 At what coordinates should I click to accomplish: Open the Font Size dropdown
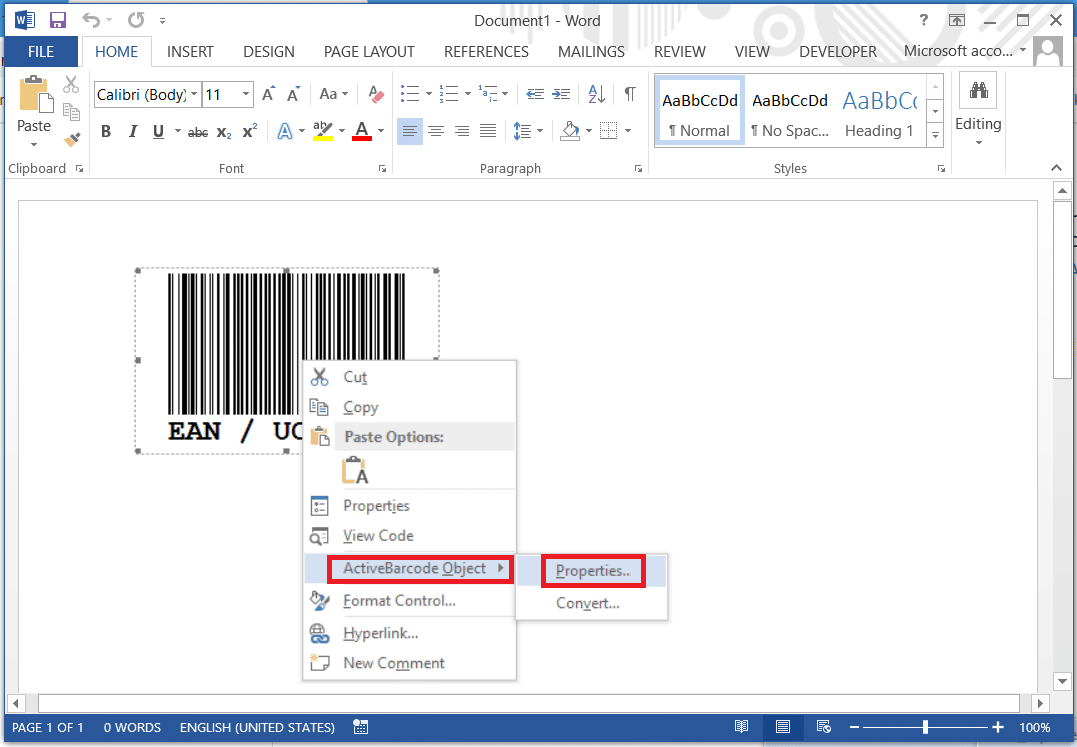tap(244, 94)
